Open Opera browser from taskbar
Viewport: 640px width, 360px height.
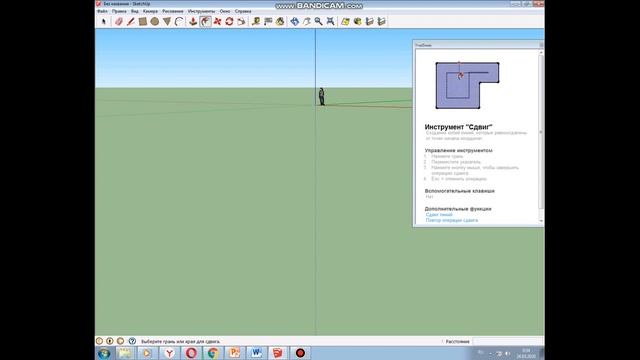(191, 353)
